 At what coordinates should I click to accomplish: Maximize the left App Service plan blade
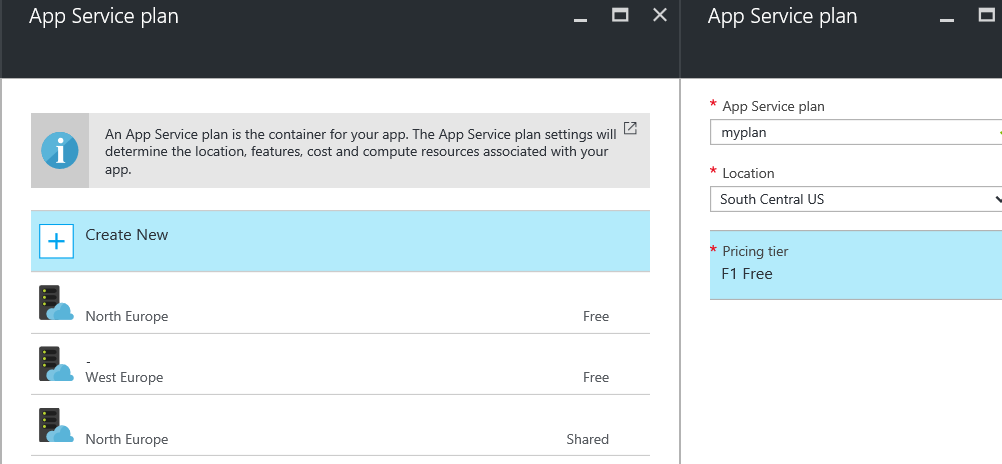tap(620, 15)
